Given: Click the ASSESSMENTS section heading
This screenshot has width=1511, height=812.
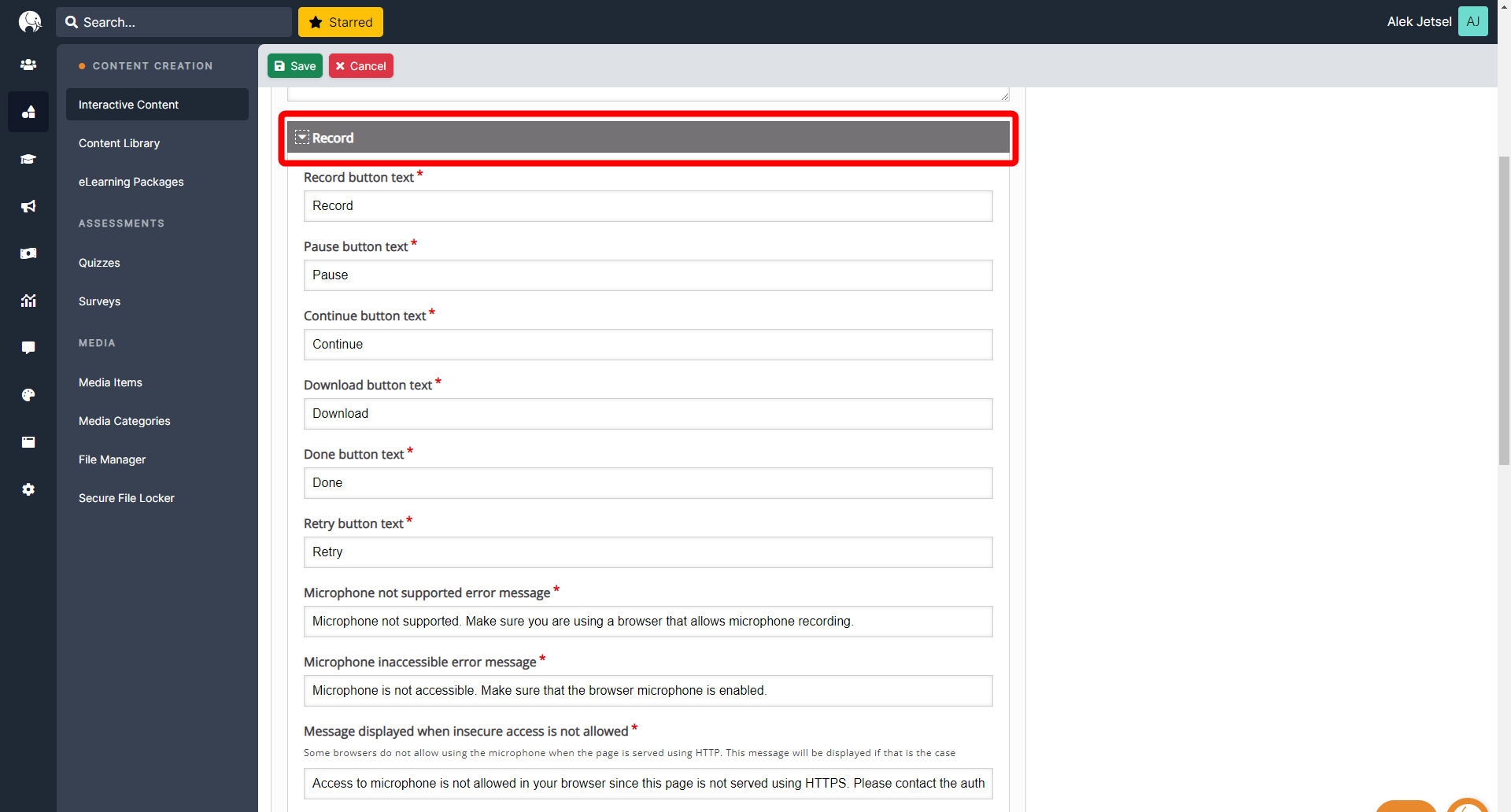Looking at the screenshot, I should (x=122, y=223).
